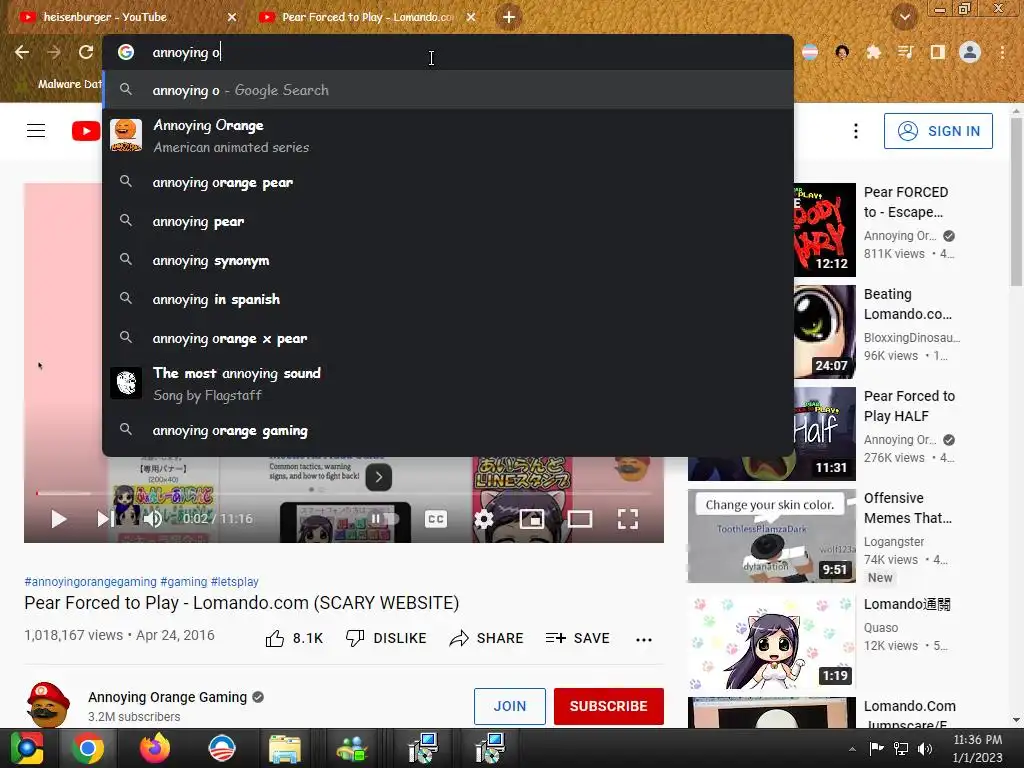Select 'annoying o - Google Search' suggestion

tap(448, 90)
